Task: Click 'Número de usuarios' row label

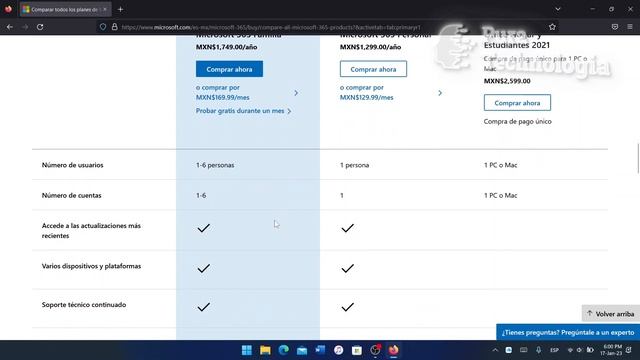Action: pos(72,165)
